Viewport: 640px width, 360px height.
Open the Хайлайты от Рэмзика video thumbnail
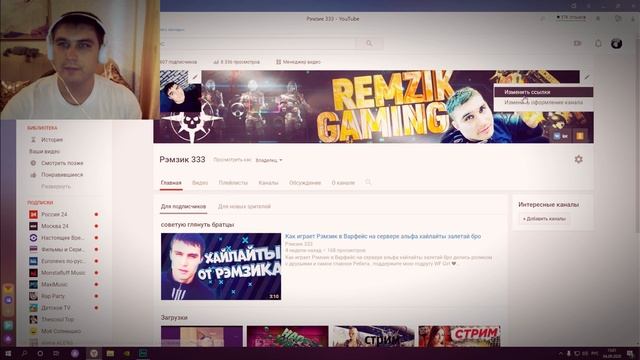coord(221,267)
